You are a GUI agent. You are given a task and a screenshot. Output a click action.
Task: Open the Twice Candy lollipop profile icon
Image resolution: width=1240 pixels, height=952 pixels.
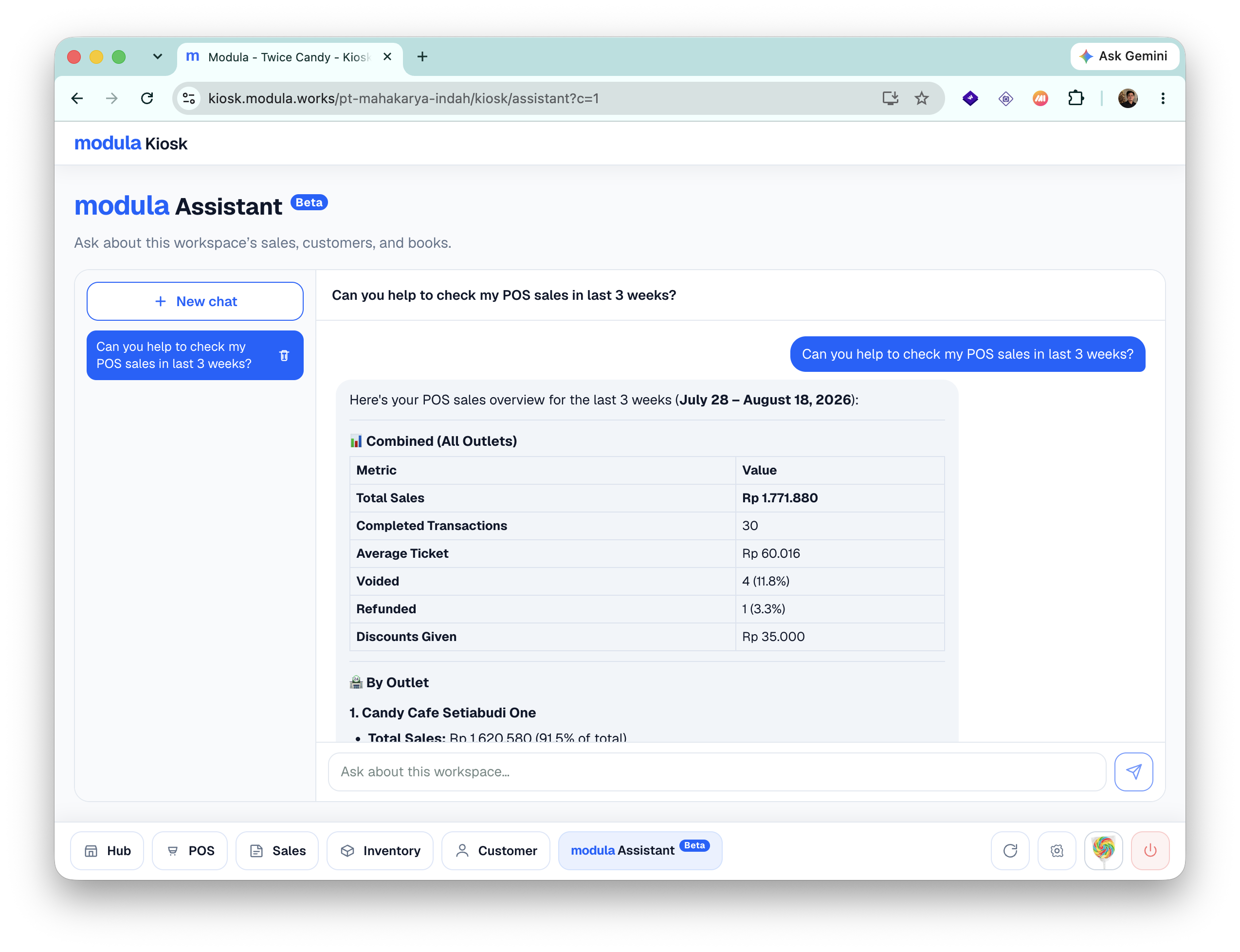(1103, 850)
